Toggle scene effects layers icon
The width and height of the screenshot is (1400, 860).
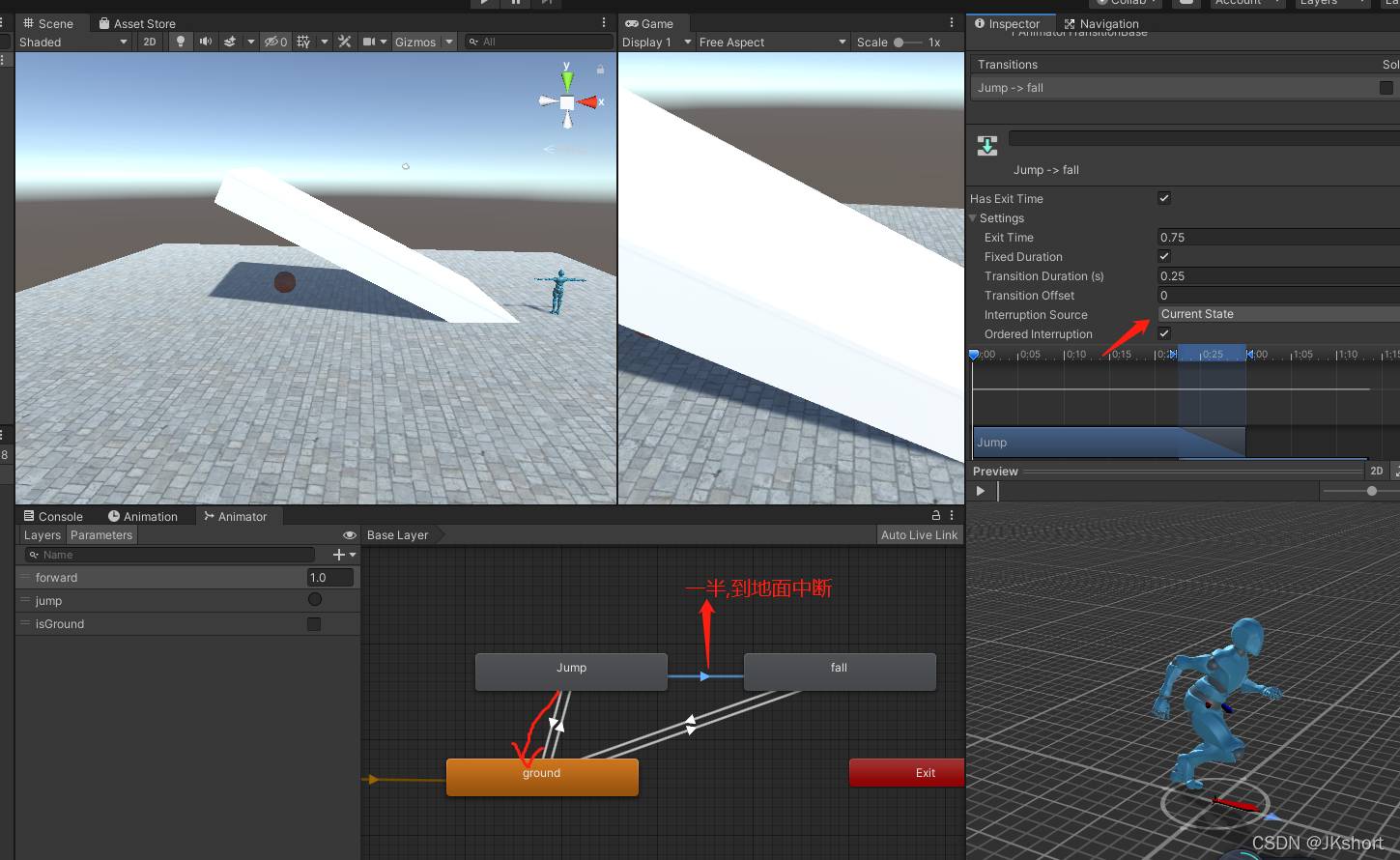[x=230, y=42]
